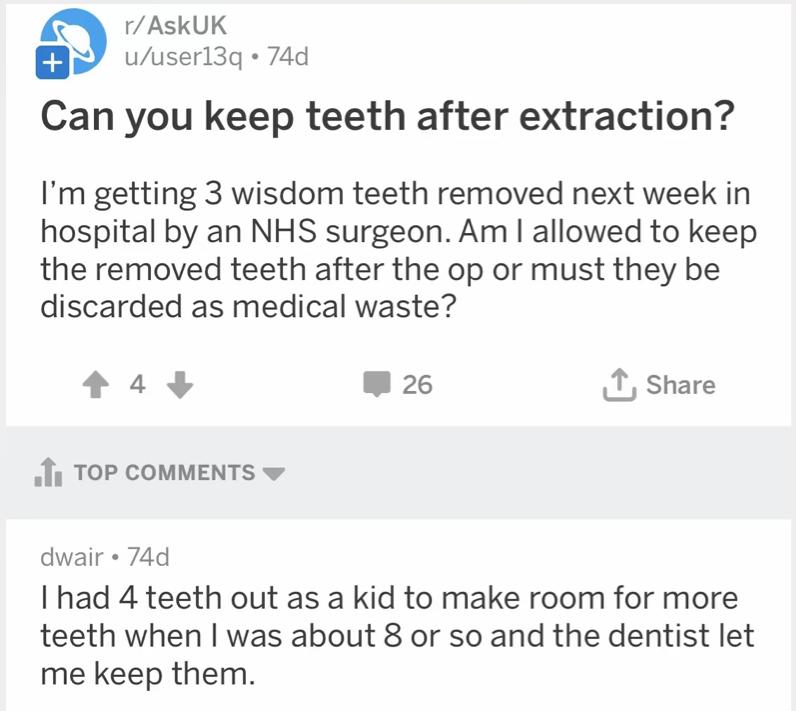Viewport: 796px width, 711px height.
Task: Click the 26 comments count
Action: [417, 384]
